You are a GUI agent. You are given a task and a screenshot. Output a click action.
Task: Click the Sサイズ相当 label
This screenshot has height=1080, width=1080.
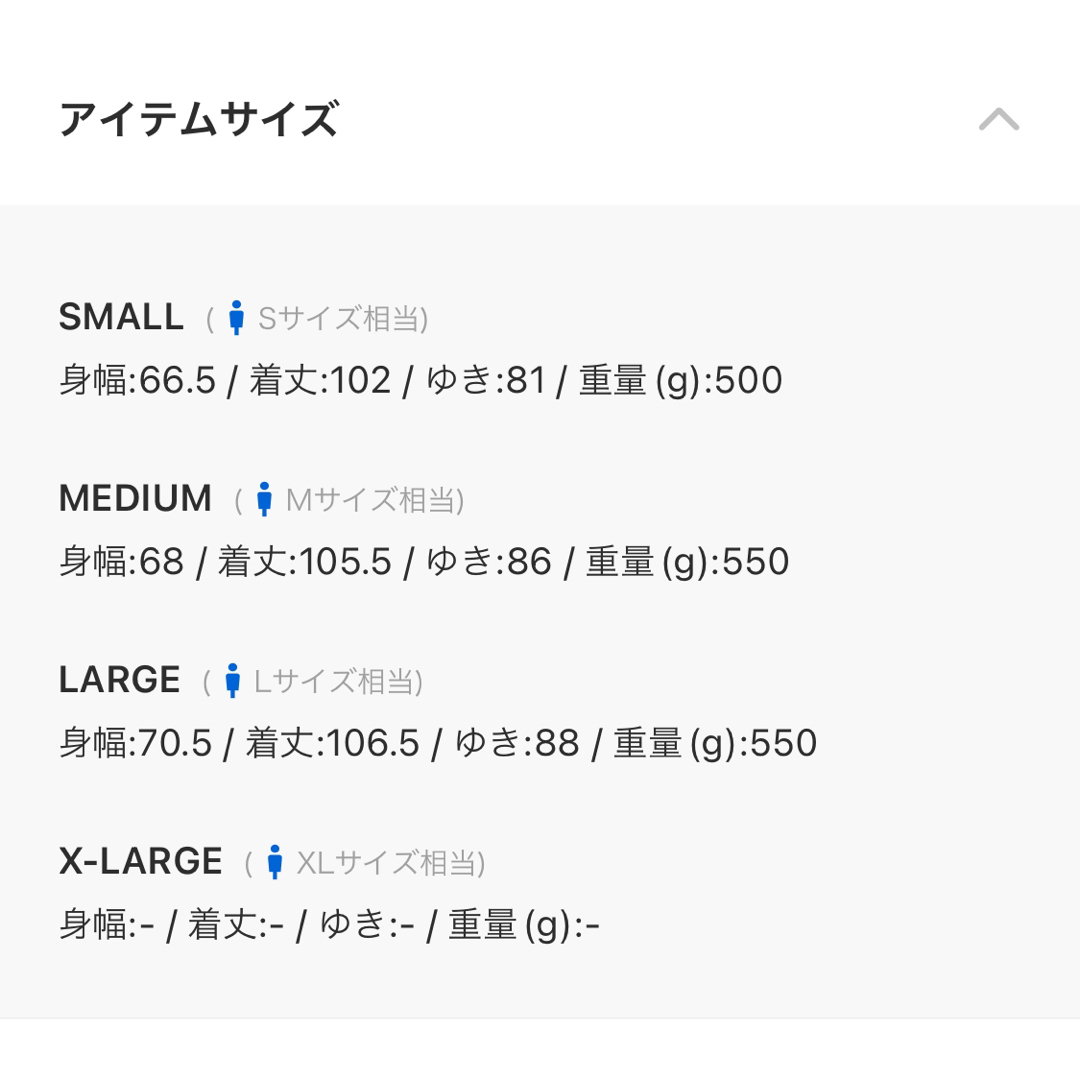(342, 319)
